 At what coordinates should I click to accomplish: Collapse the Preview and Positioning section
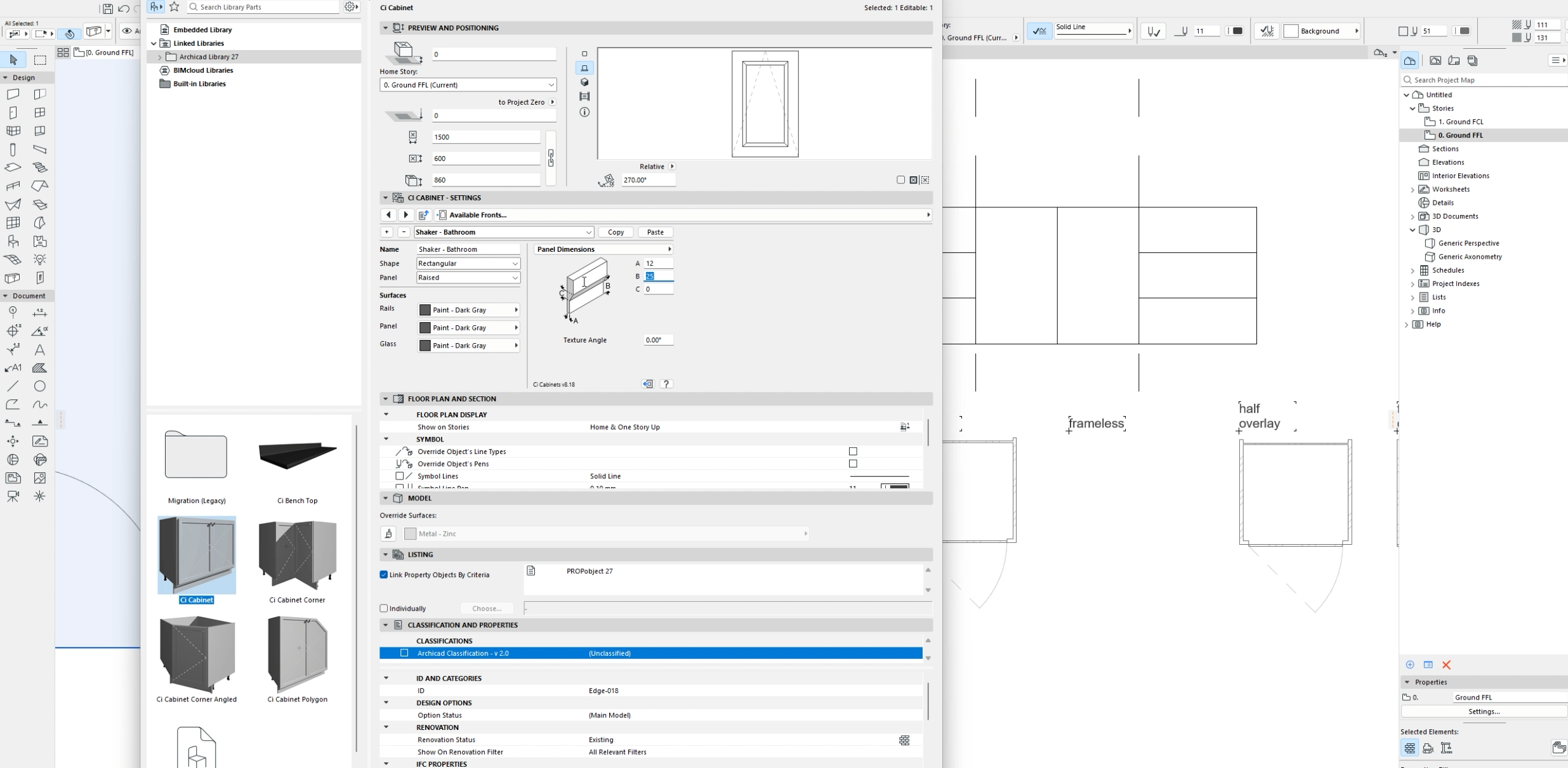385,28
